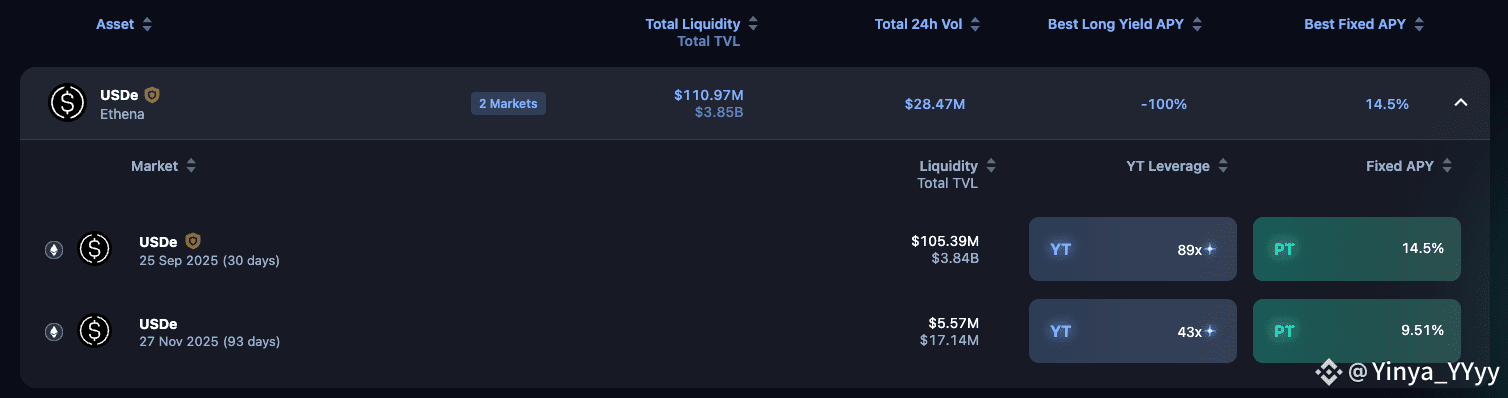The width and height of the screenshot is (1508, 398).
Task: Click the shield badge on the 25 Sep USDe market
Action: click(193, 241)
